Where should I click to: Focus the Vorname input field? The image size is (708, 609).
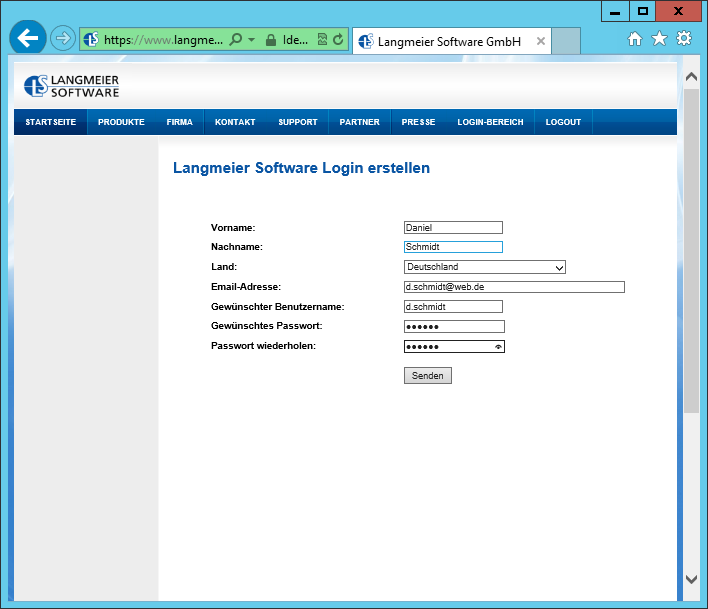453,228
